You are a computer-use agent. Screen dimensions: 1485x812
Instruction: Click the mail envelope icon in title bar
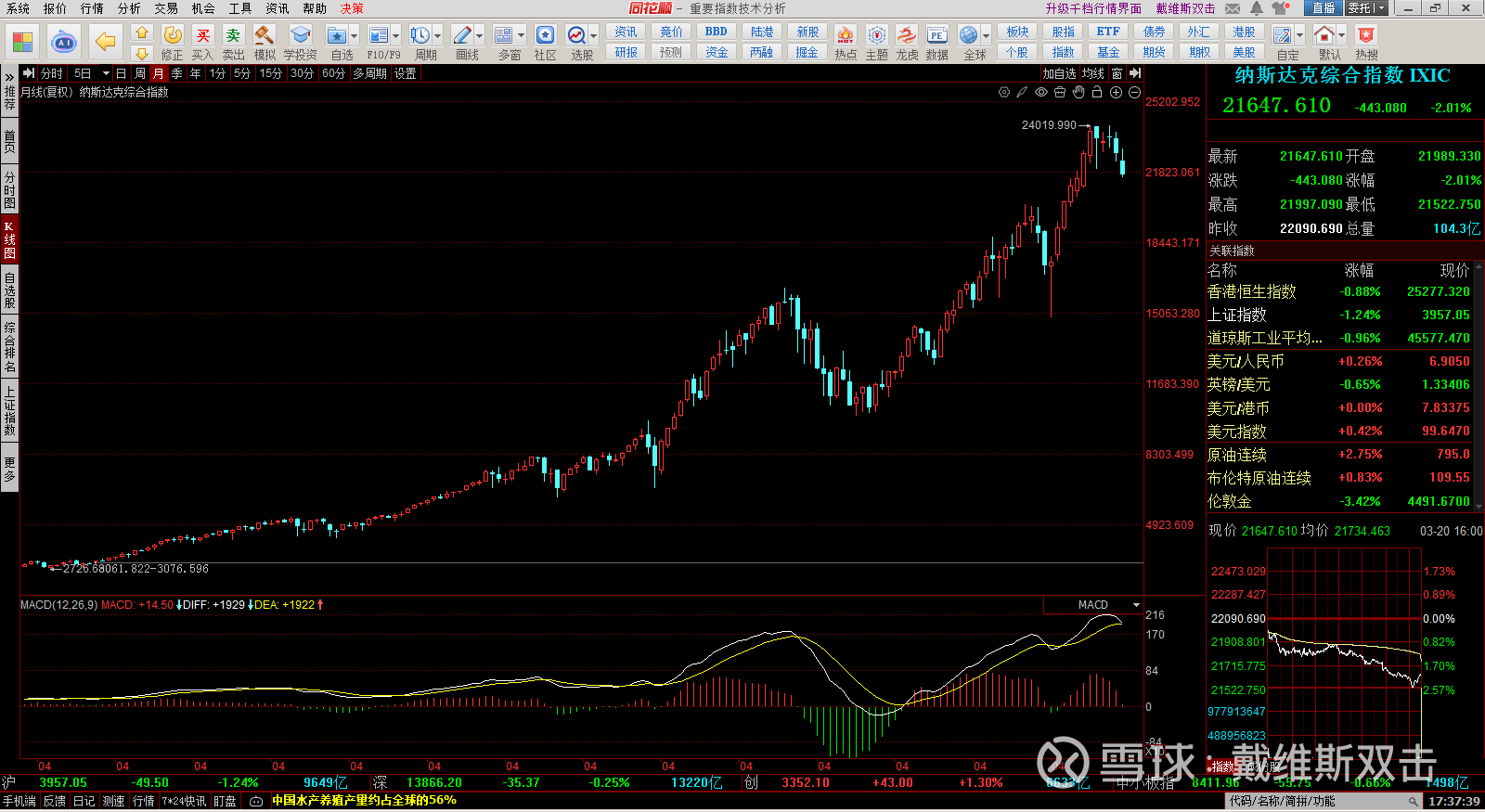(x=1233, y=8)
